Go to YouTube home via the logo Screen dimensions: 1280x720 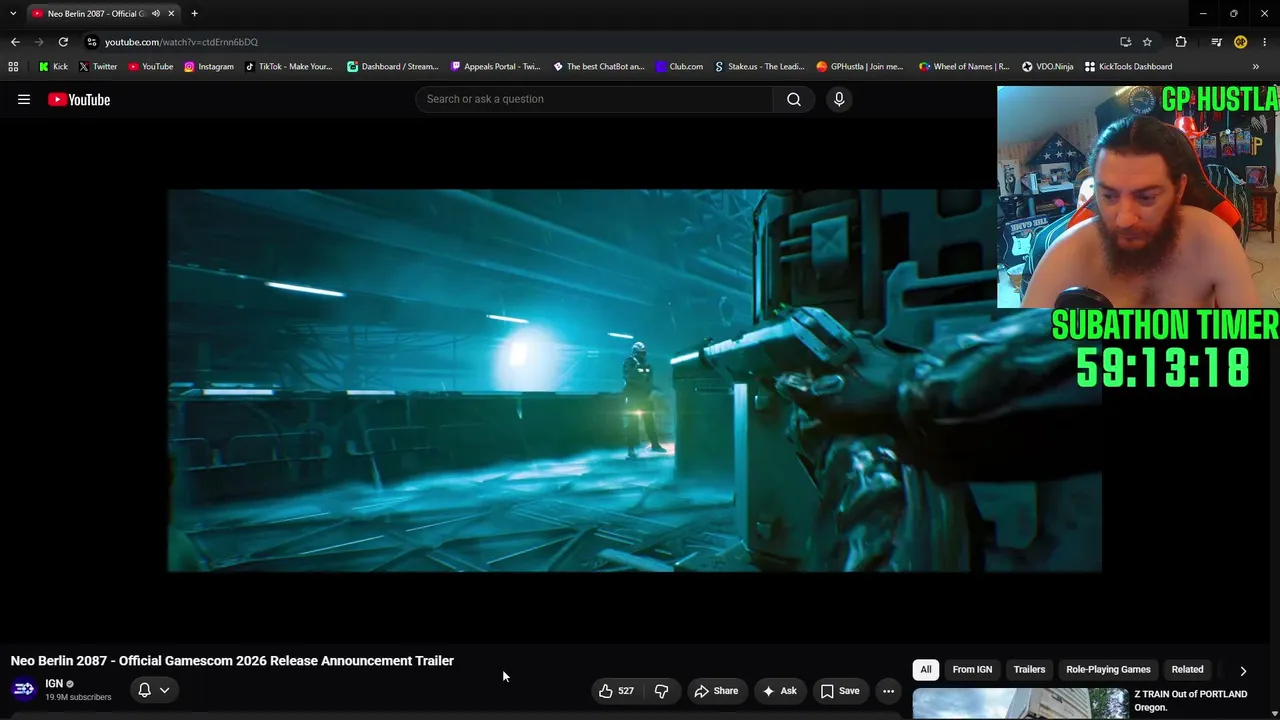point(79,99)
